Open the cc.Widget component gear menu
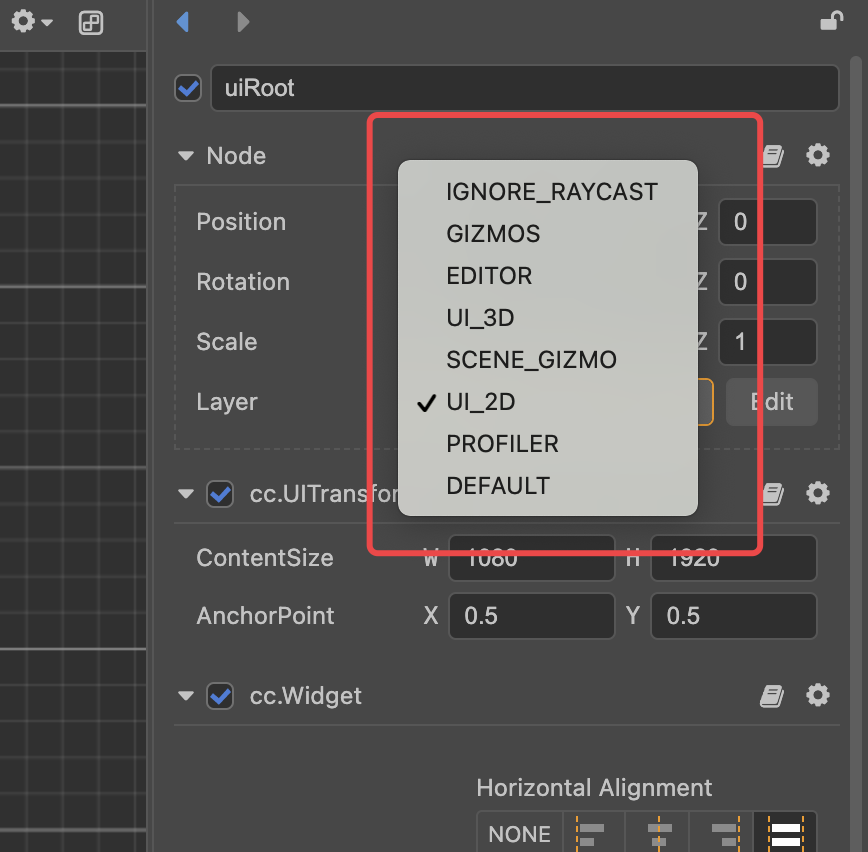The width and height of the screenshot is (868, 852). 818,695
